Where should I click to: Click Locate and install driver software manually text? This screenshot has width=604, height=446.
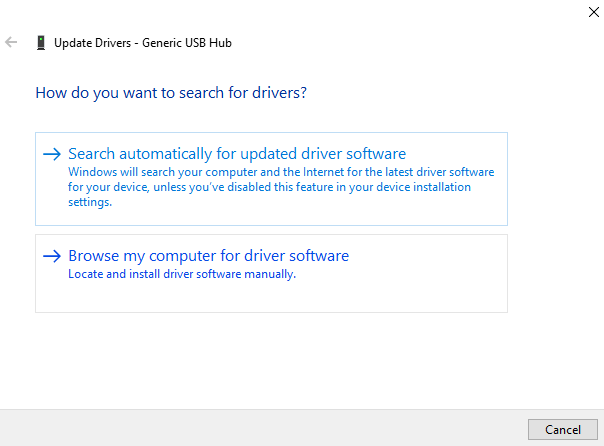[182, 274]
